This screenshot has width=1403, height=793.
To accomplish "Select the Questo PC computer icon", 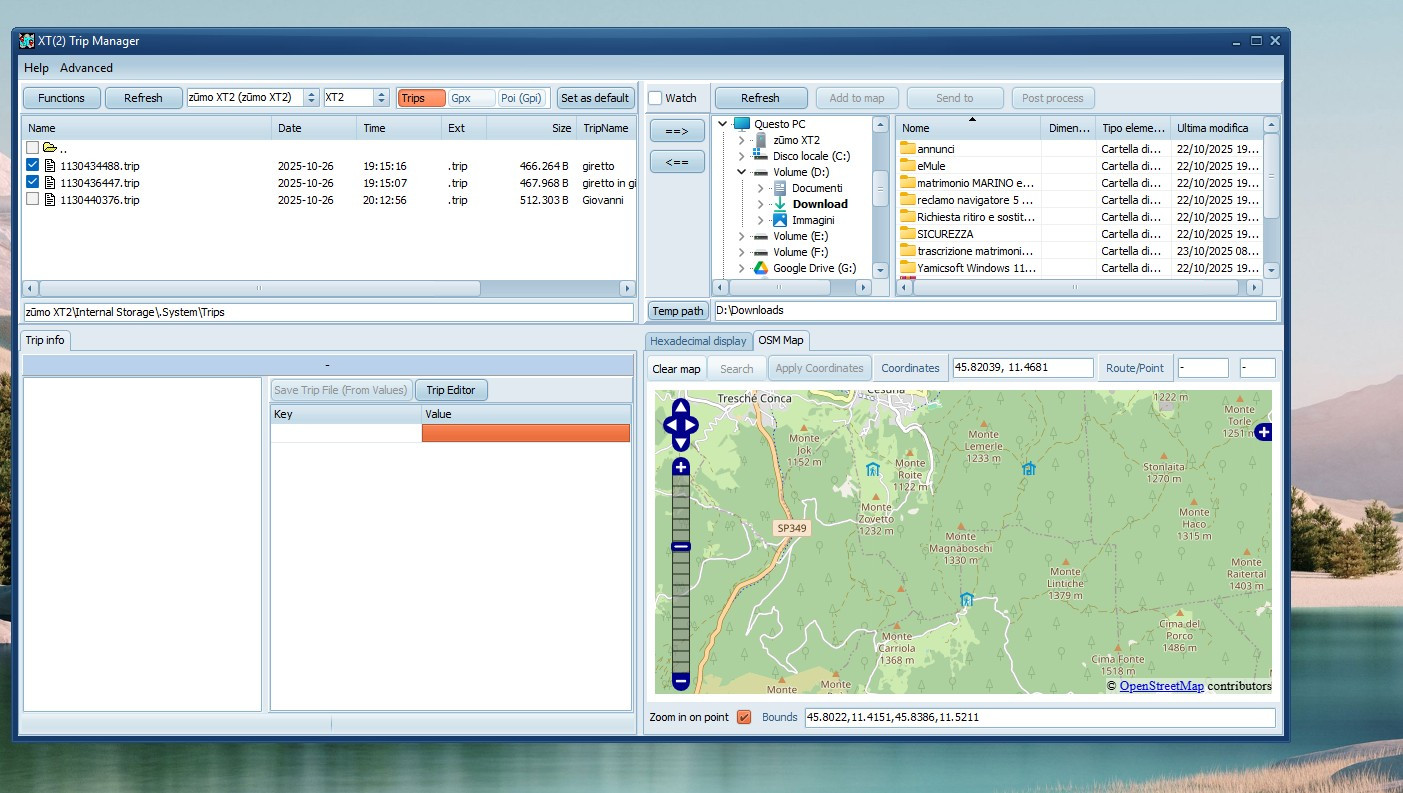I will click(x=741, y=124).
